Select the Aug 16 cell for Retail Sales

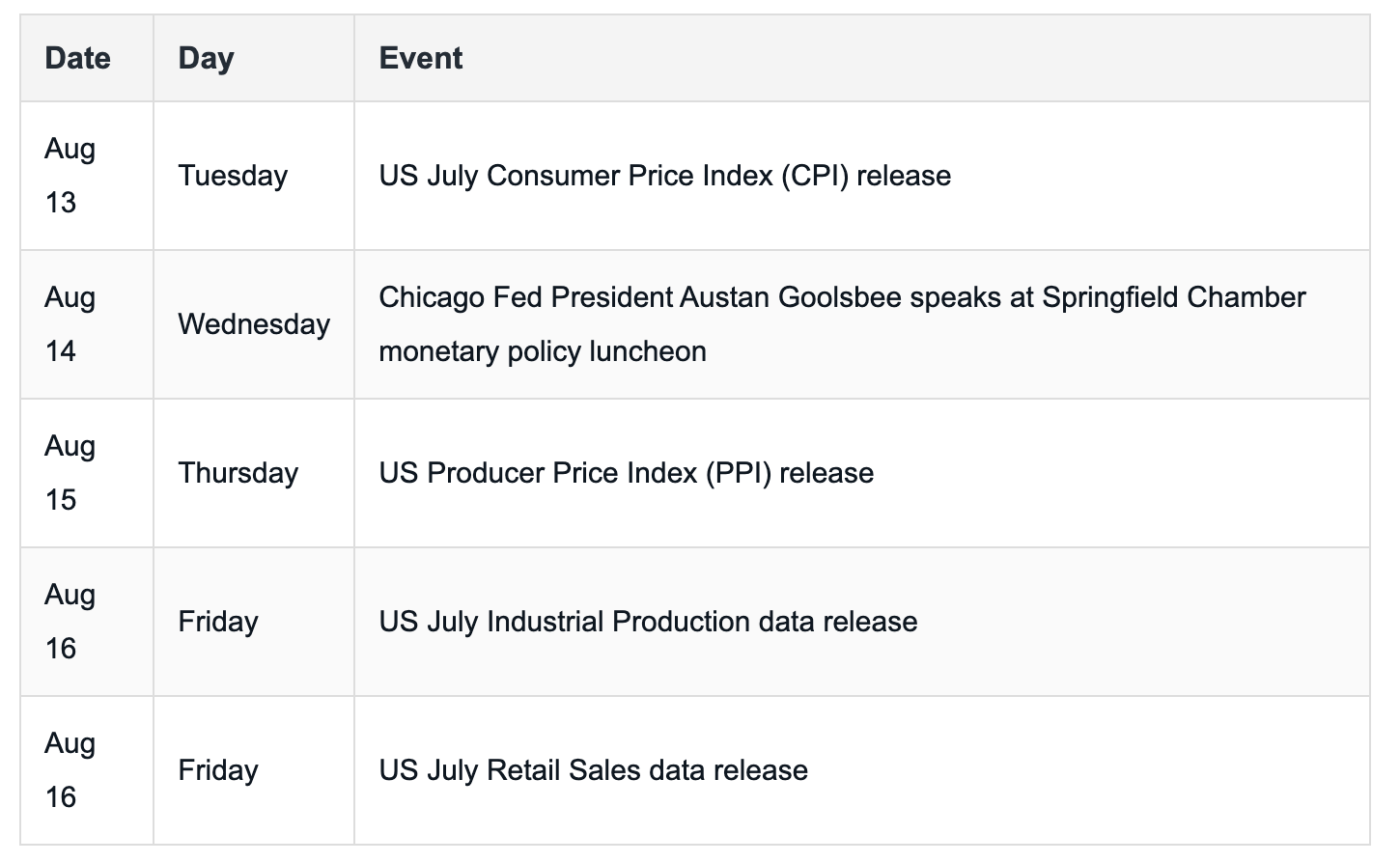tap(87, 770)
